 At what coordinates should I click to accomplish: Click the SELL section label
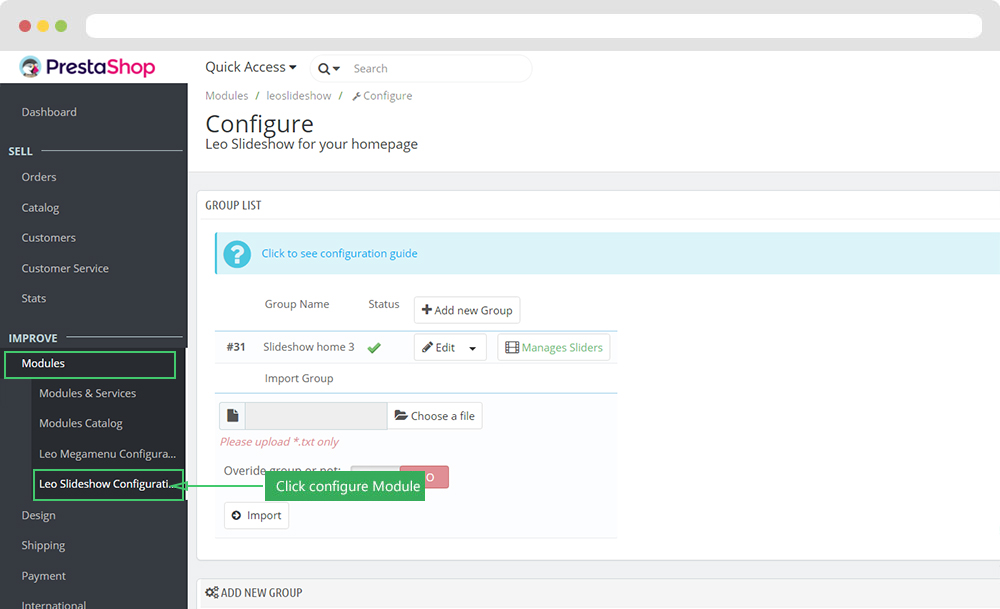click(20, 151)
